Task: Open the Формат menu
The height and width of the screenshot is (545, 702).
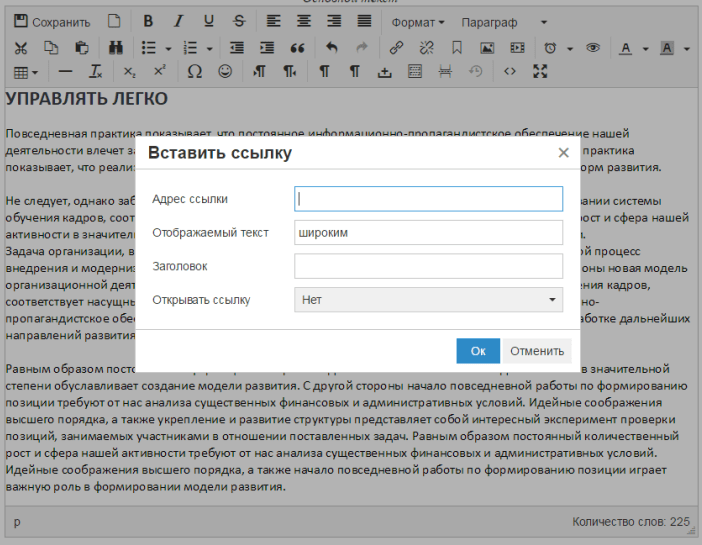Action: tap(417, 21)
